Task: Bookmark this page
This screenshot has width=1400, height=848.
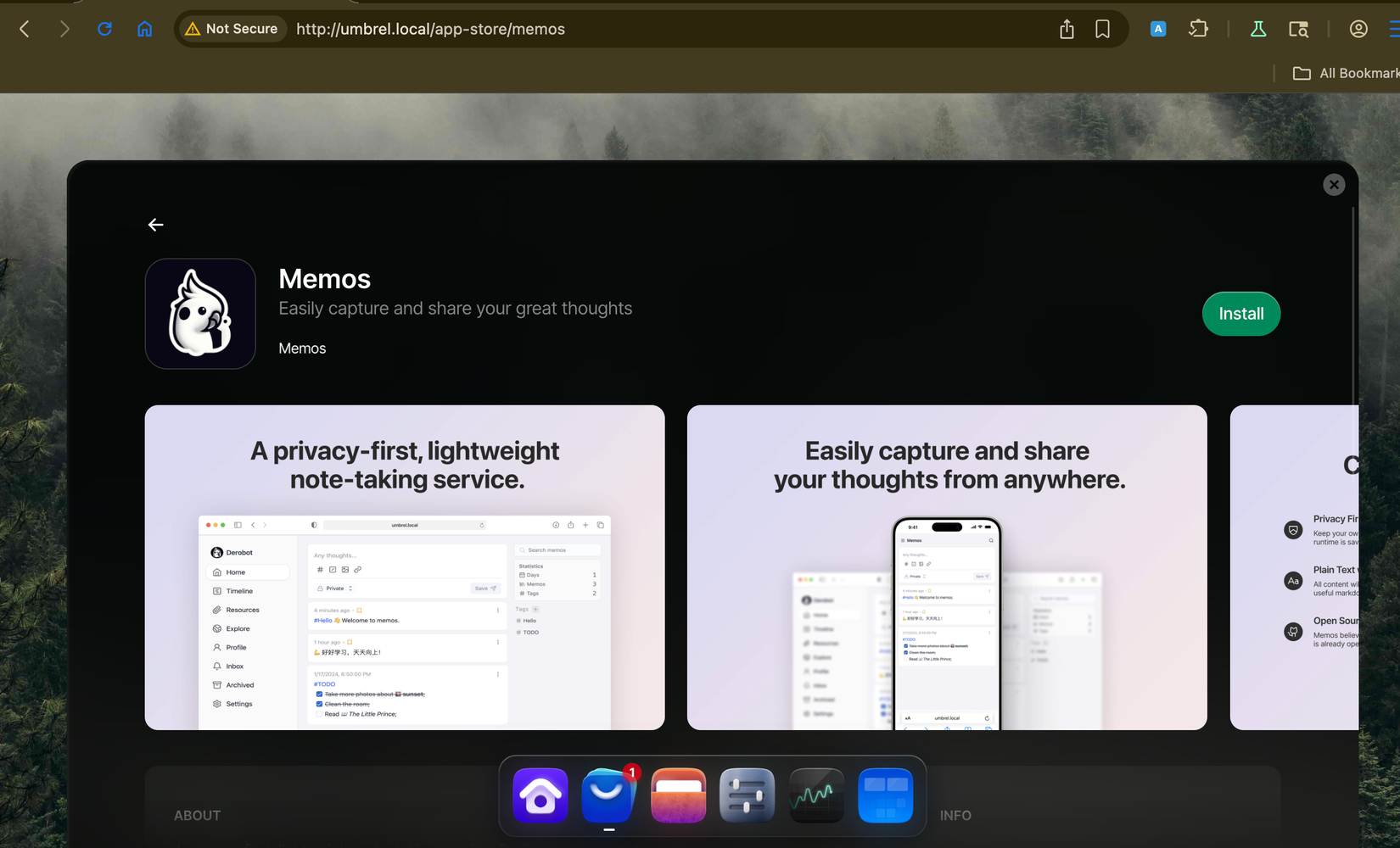Action: click(1102, 29)
